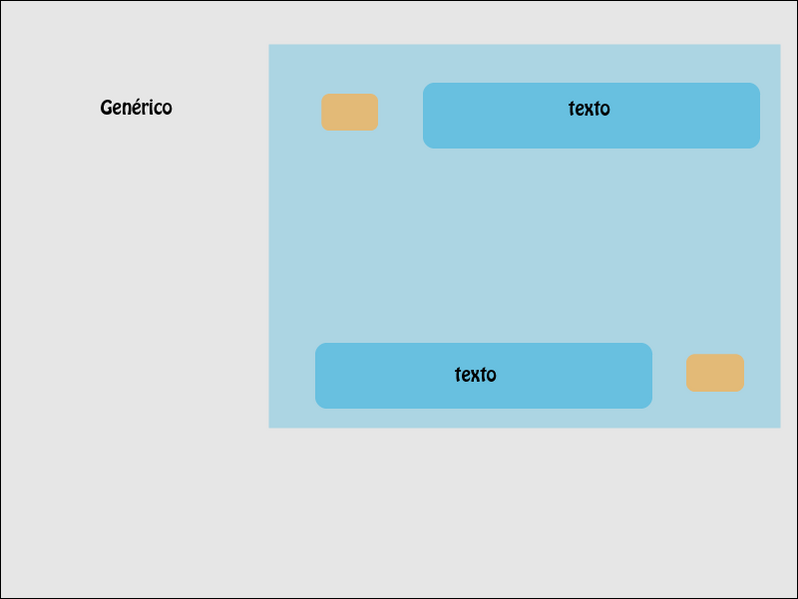Click the Genérico label
The width and height of the screenshot is (798, 599).
[136, 107]
